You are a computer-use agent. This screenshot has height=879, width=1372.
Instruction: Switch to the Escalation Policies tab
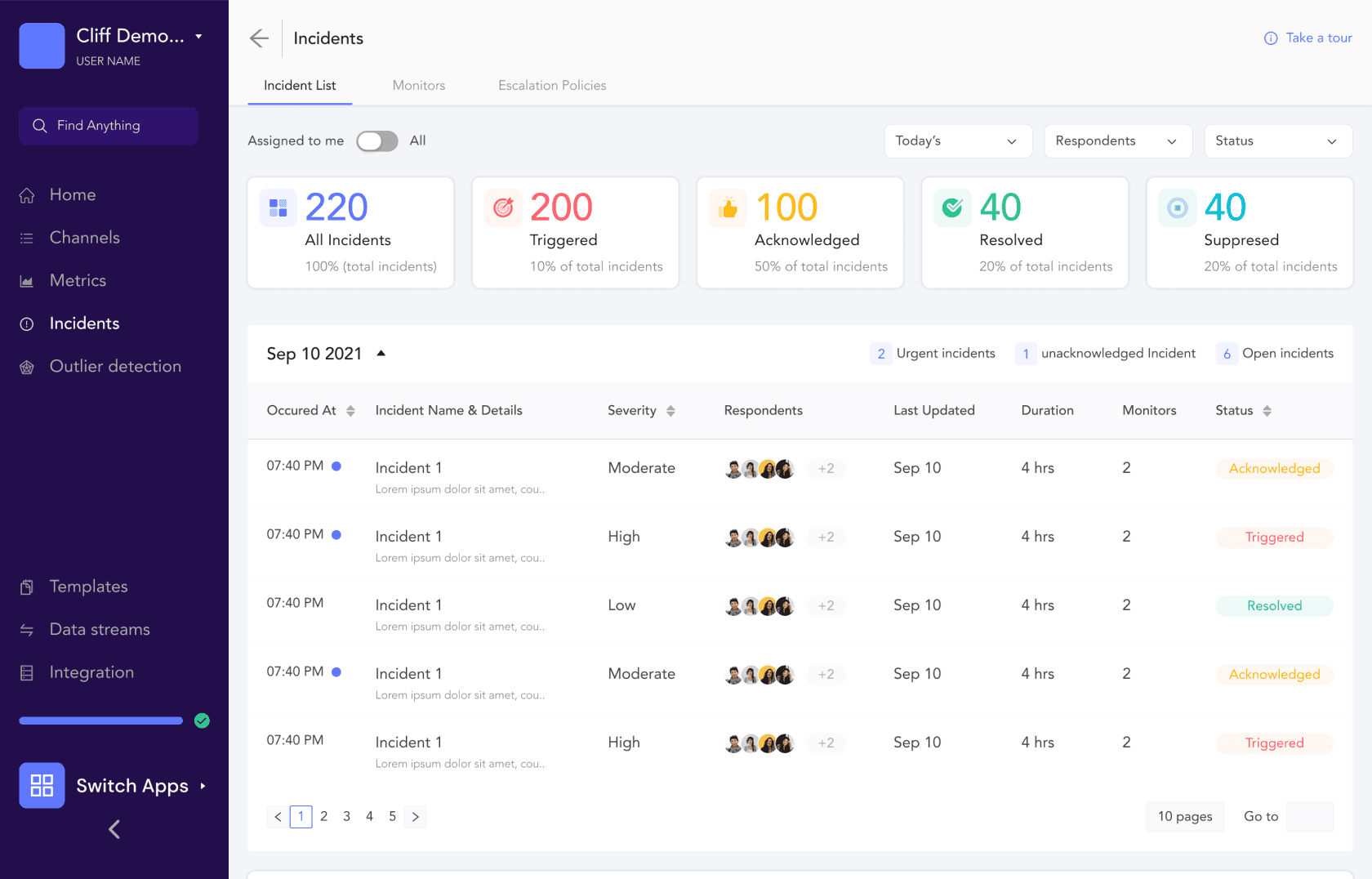pos(552,86)
